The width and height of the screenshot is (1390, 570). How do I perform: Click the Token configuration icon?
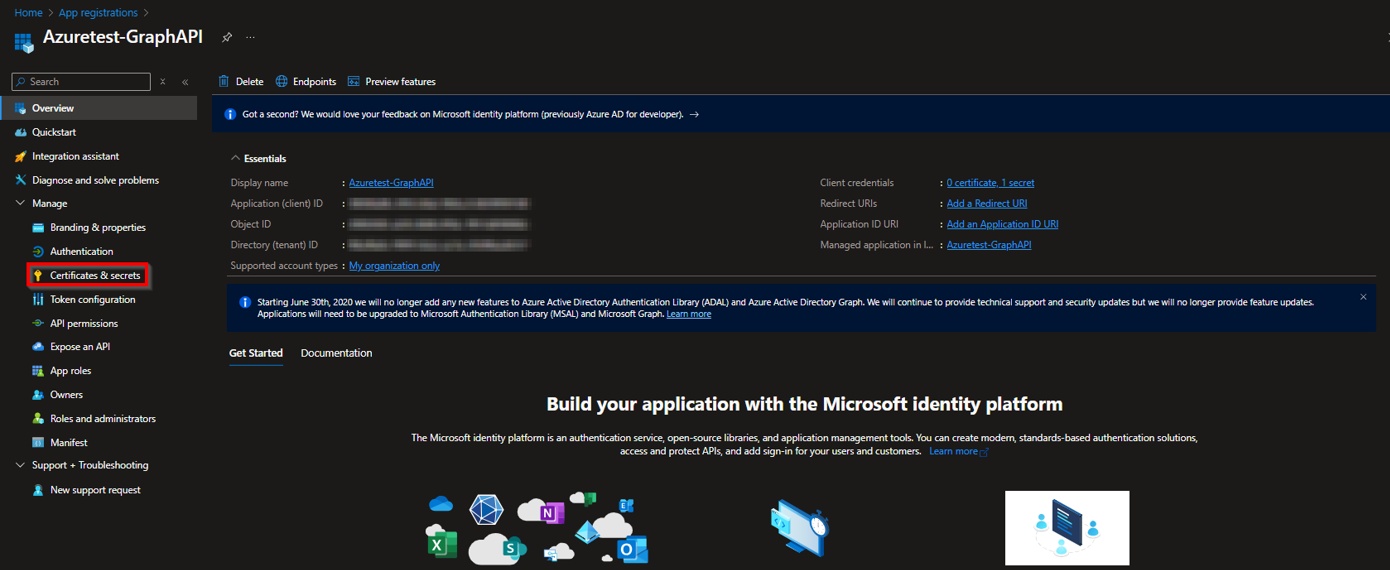tap(38, 300)
